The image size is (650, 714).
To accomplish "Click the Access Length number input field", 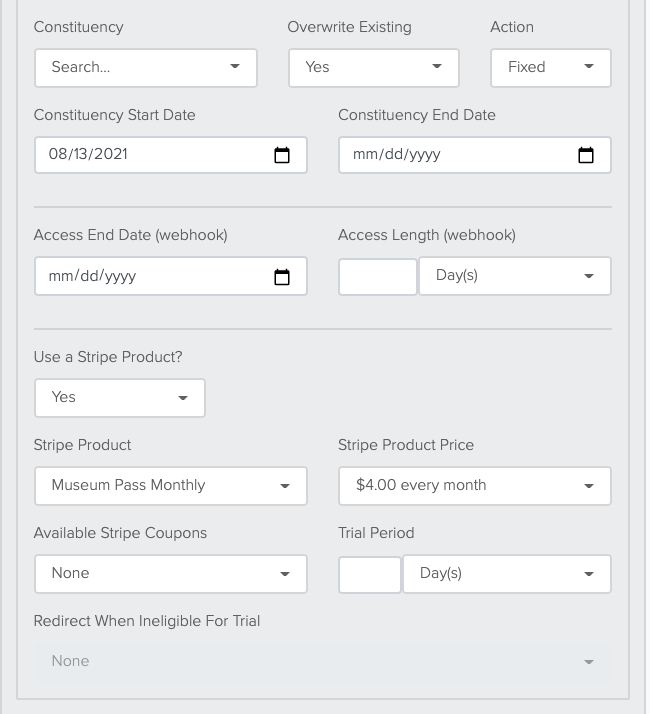I will tap(378, 276).
